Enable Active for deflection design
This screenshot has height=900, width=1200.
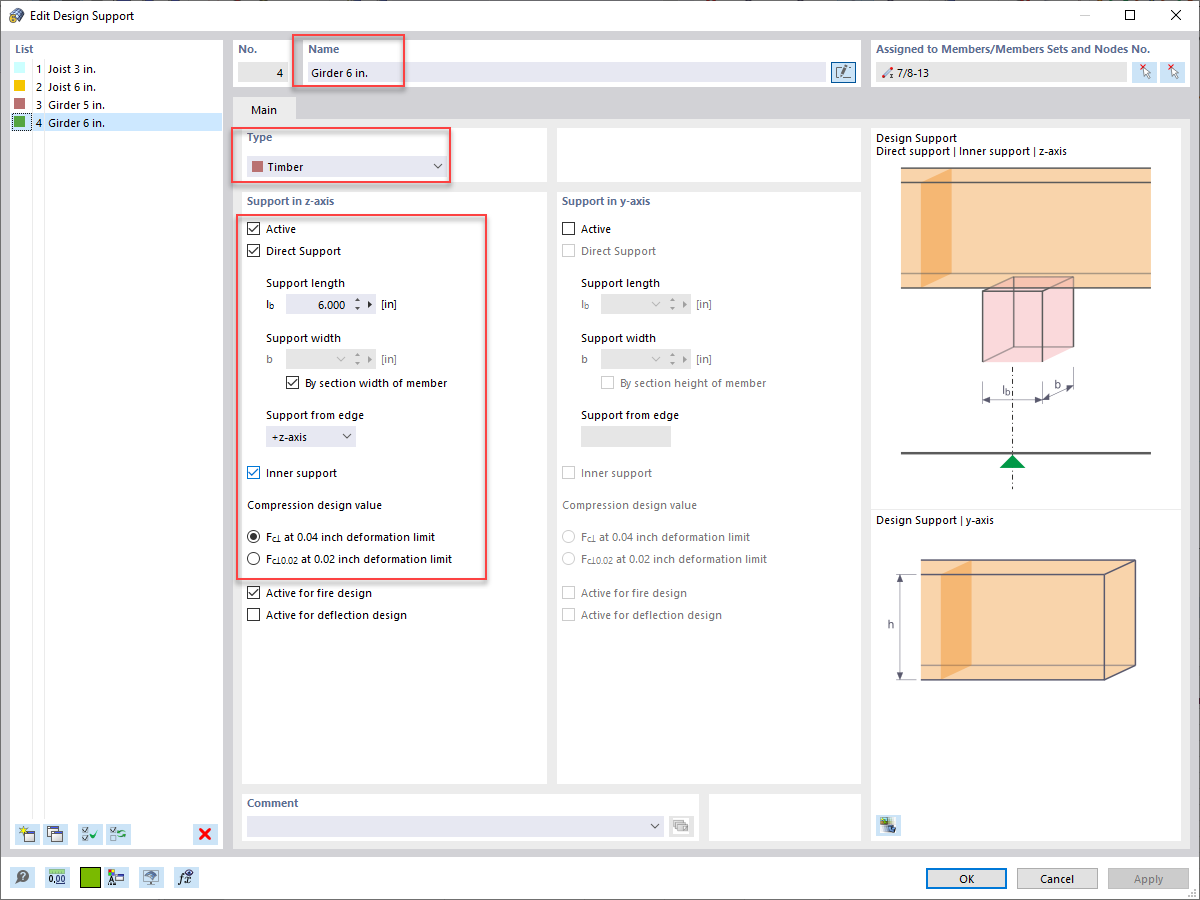point(253,615)
